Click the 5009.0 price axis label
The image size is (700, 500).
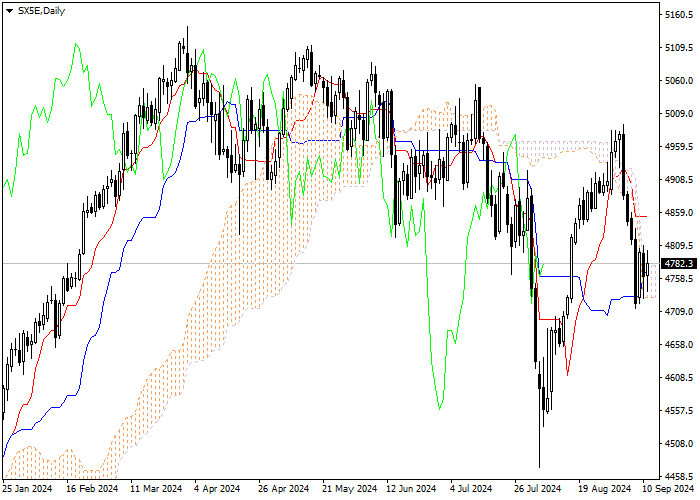(x=679, y=114)
